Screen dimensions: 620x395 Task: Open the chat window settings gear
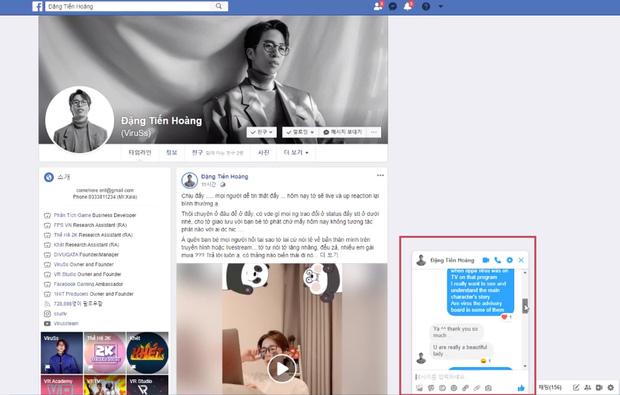point(510,260)
